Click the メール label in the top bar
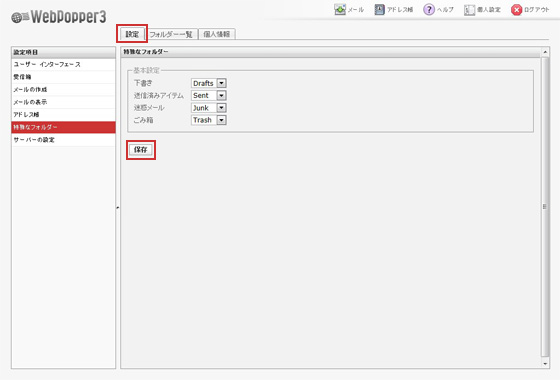This screenshot has height=380, width=560. 356,10
